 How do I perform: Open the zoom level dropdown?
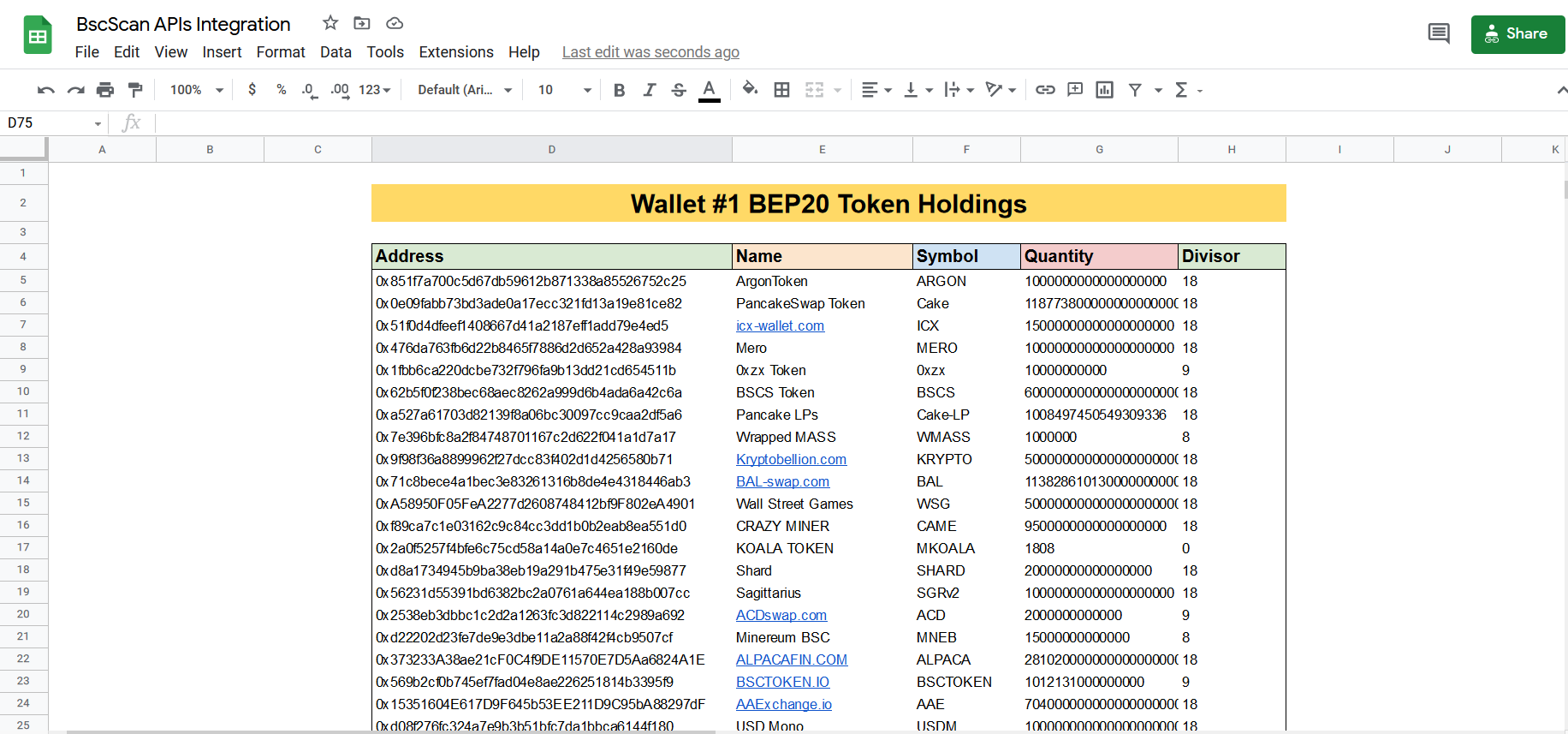click(x=196, y=90)
